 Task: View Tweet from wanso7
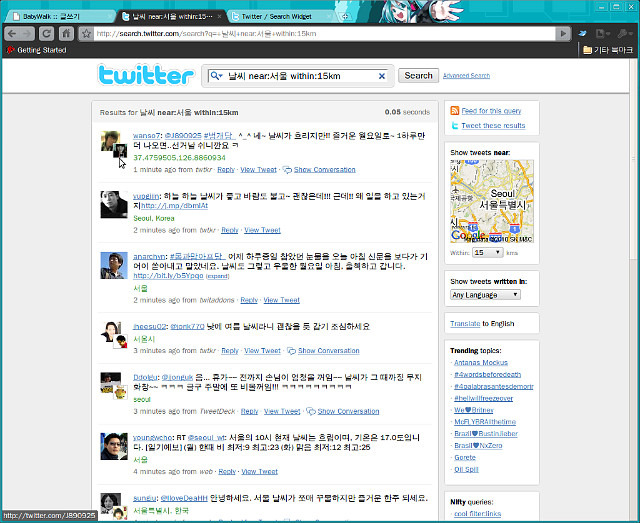258,170
